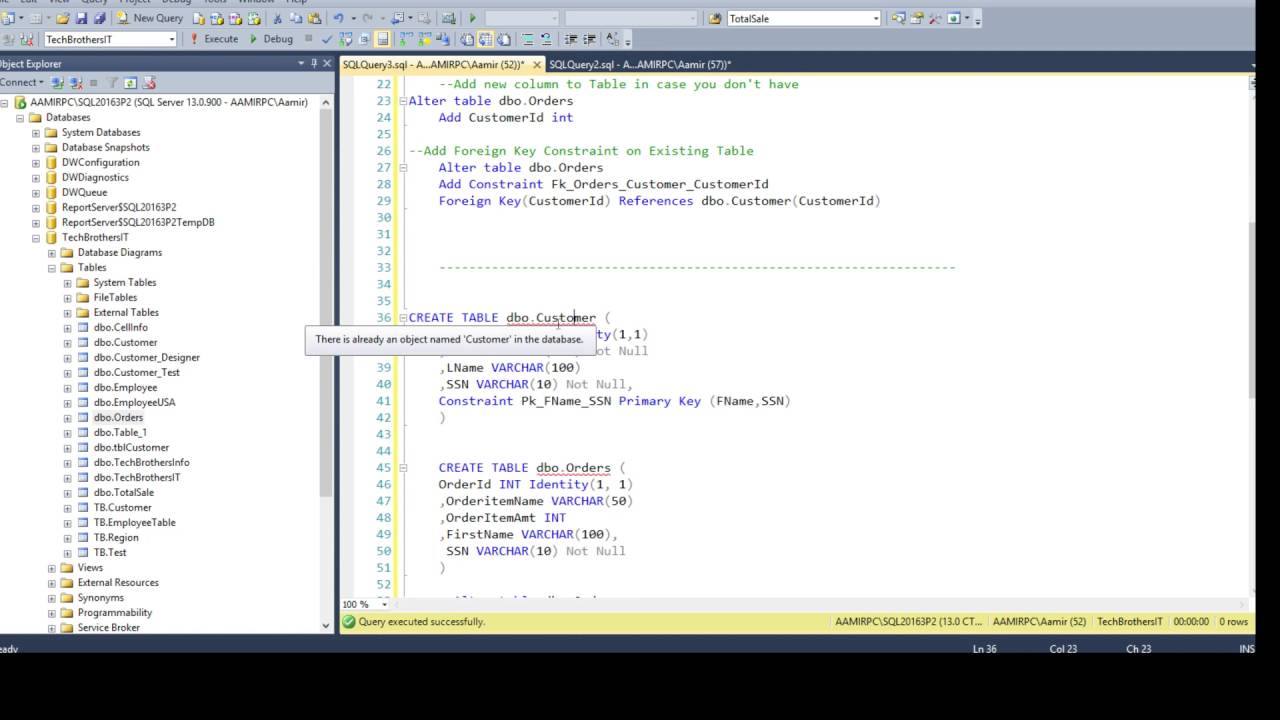1280x720 pixels.
Task: Click the editor vertical scrollbar
Action: pos(1250,310)
